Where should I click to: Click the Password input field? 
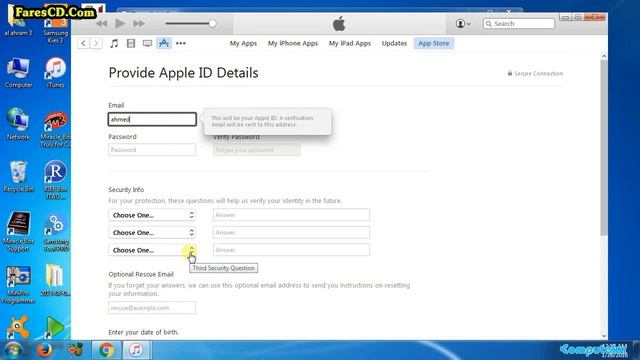click(152, 150)
